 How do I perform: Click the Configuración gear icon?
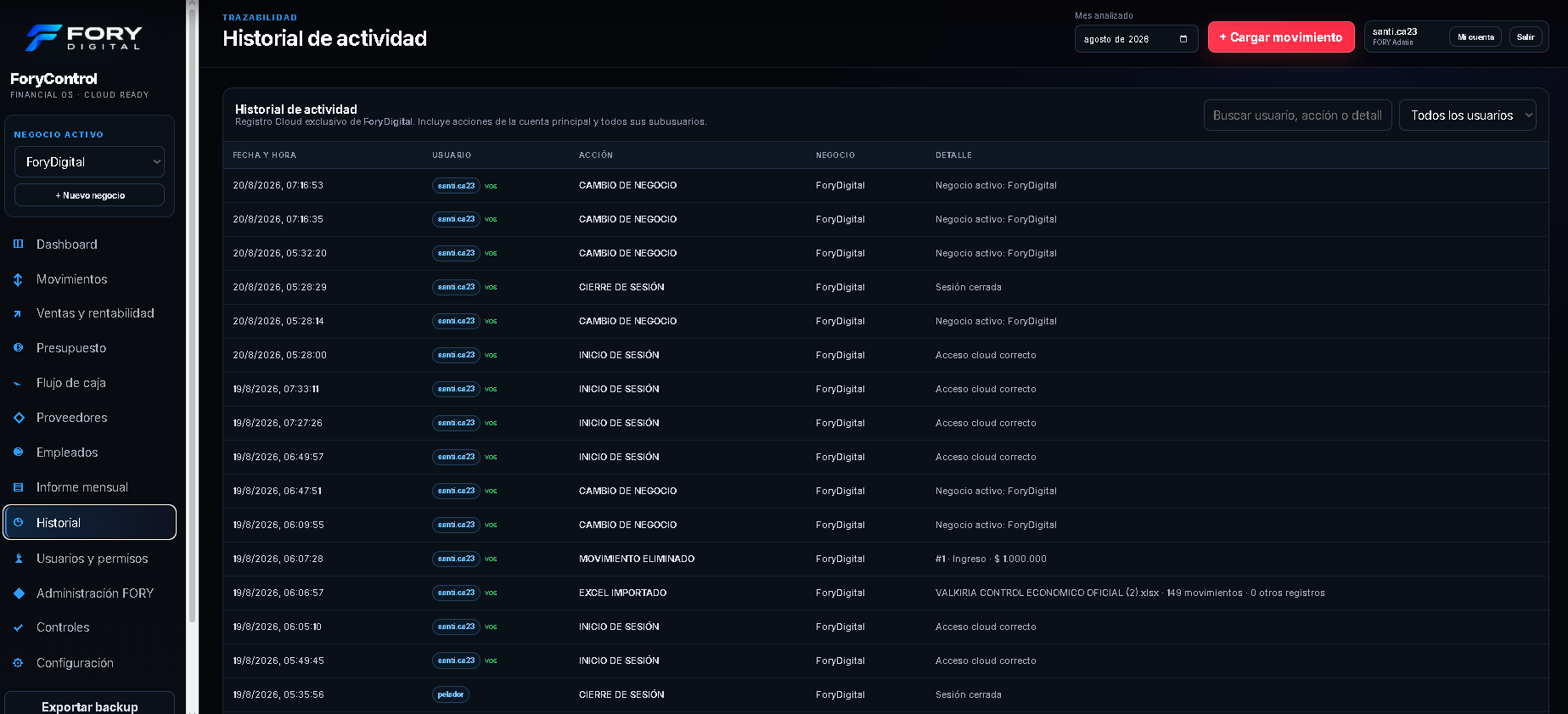[x=18, y=663]
